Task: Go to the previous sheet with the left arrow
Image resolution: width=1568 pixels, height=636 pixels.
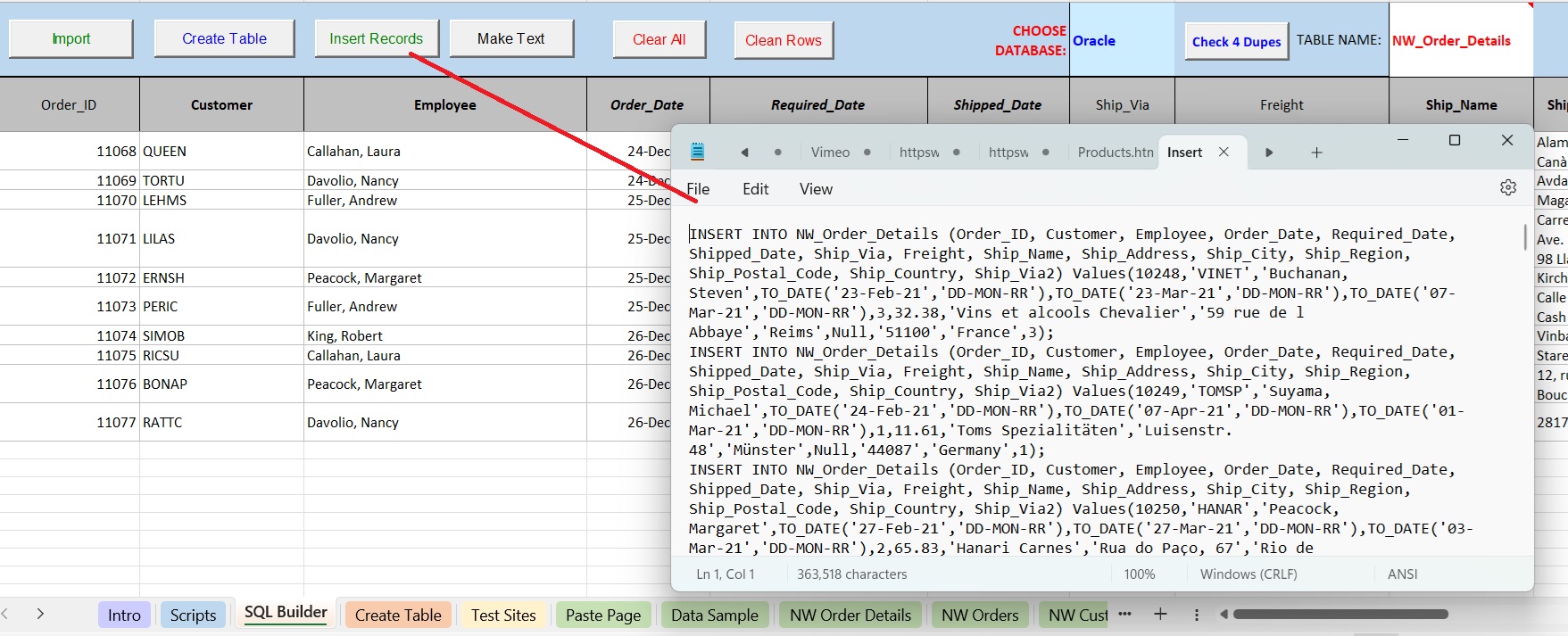Action: 5,614
